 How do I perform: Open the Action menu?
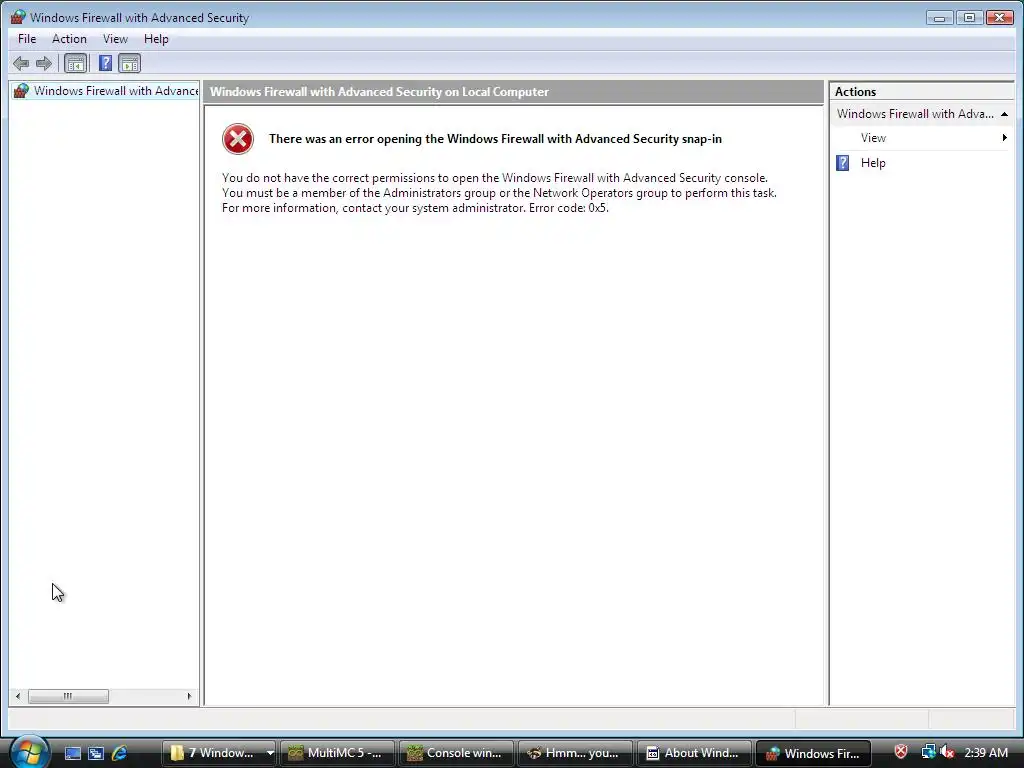coord(69,39)
